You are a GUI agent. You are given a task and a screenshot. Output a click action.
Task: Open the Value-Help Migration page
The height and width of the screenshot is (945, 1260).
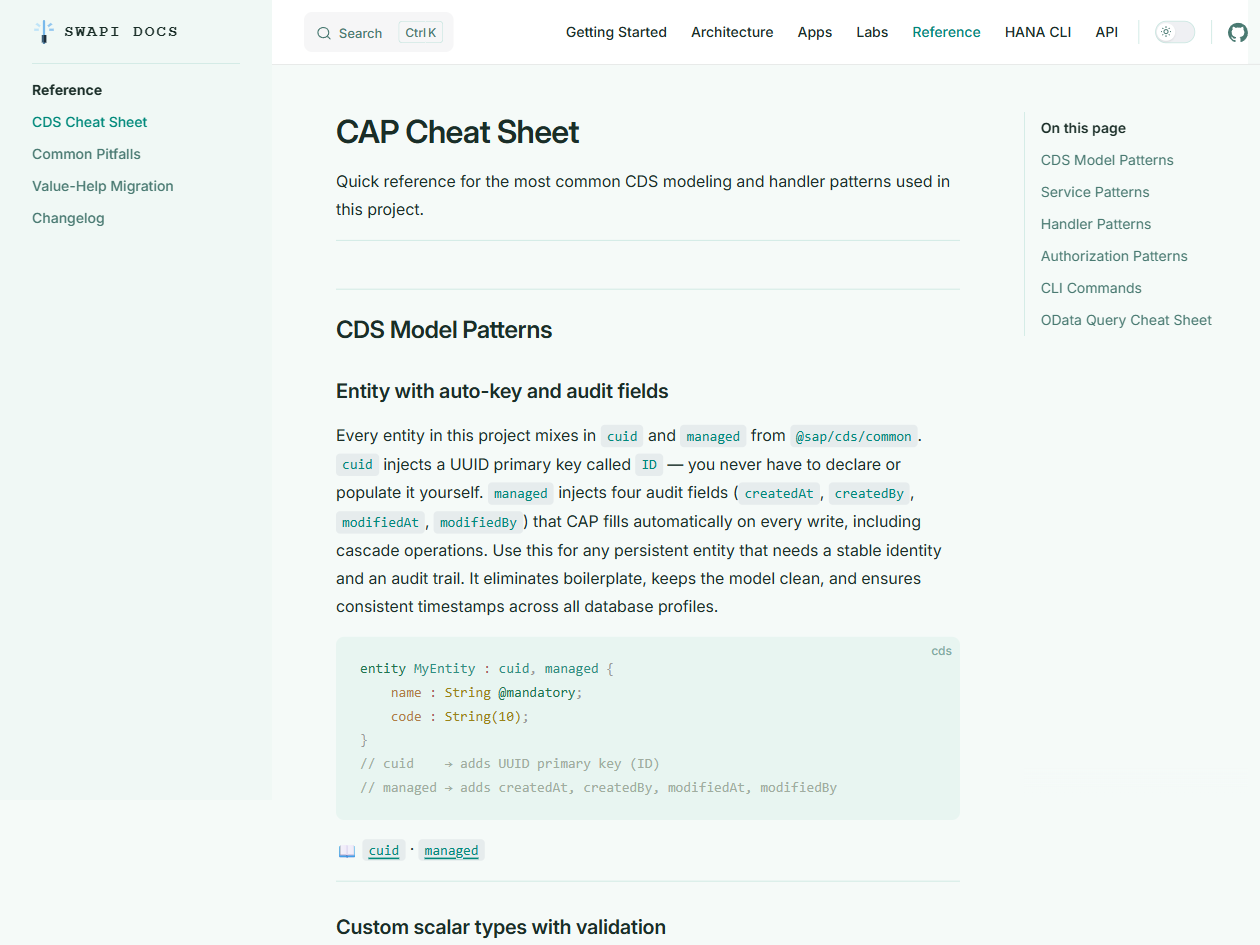point(102,186)
